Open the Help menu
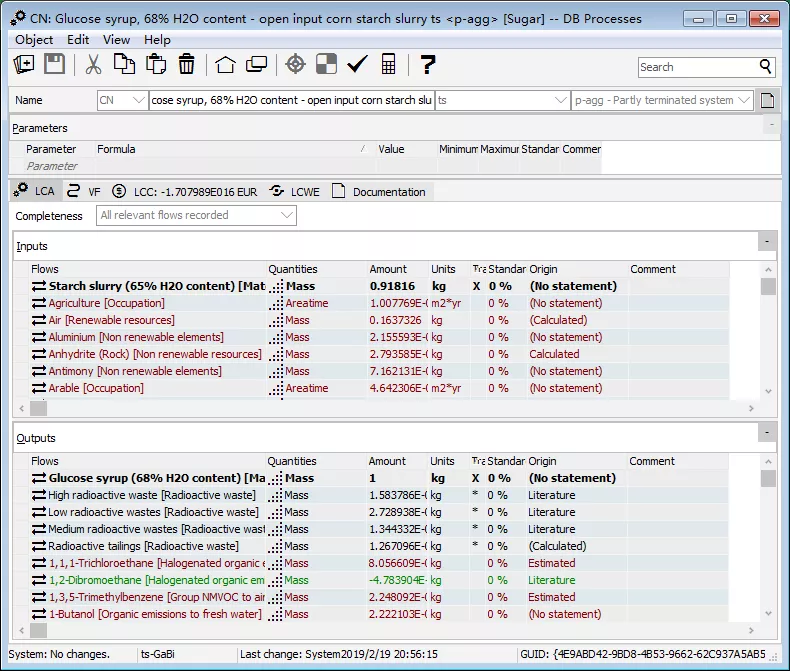790x671 pixels. point(157,40)
